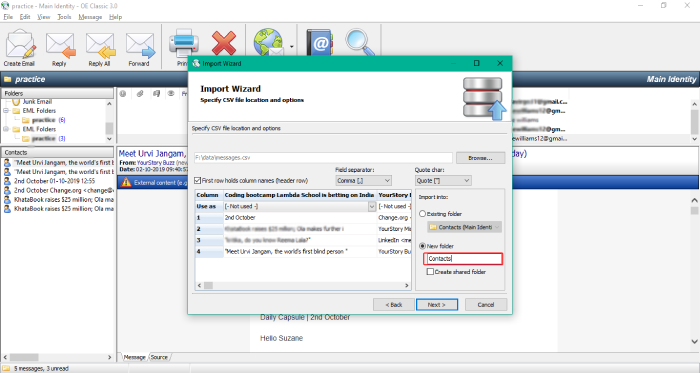This screenshot has width=700, height=373.
Task: Click the Browse button
Action: pos(480,158)
